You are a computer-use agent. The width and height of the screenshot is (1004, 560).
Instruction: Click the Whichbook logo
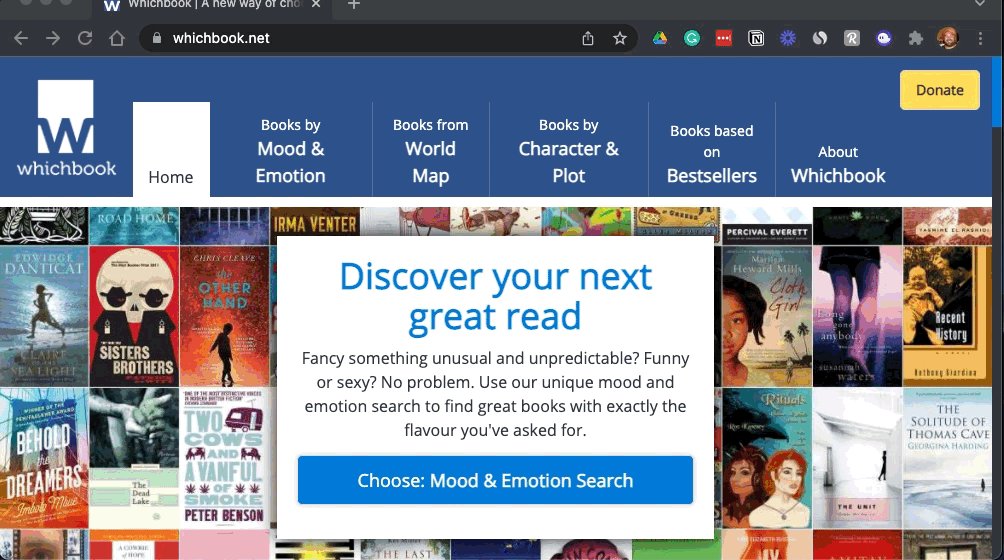click(66, 129)
